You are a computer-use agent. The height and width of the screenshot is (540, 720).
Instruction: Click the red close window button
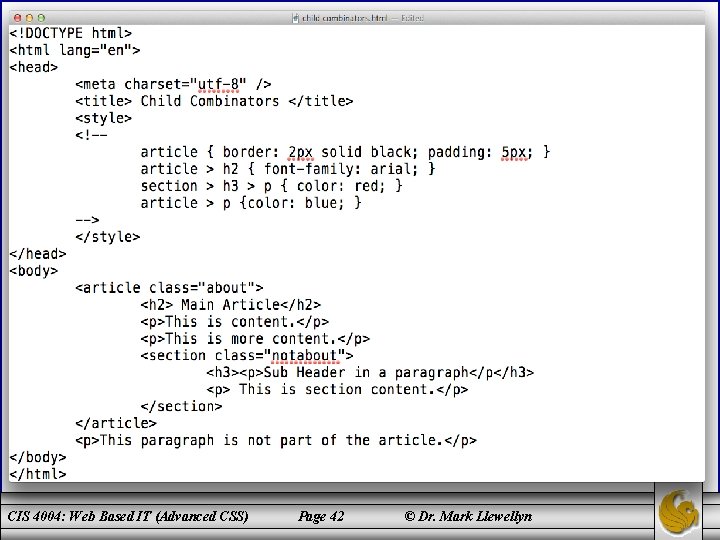pyautogui.click(x=17, y=18)
